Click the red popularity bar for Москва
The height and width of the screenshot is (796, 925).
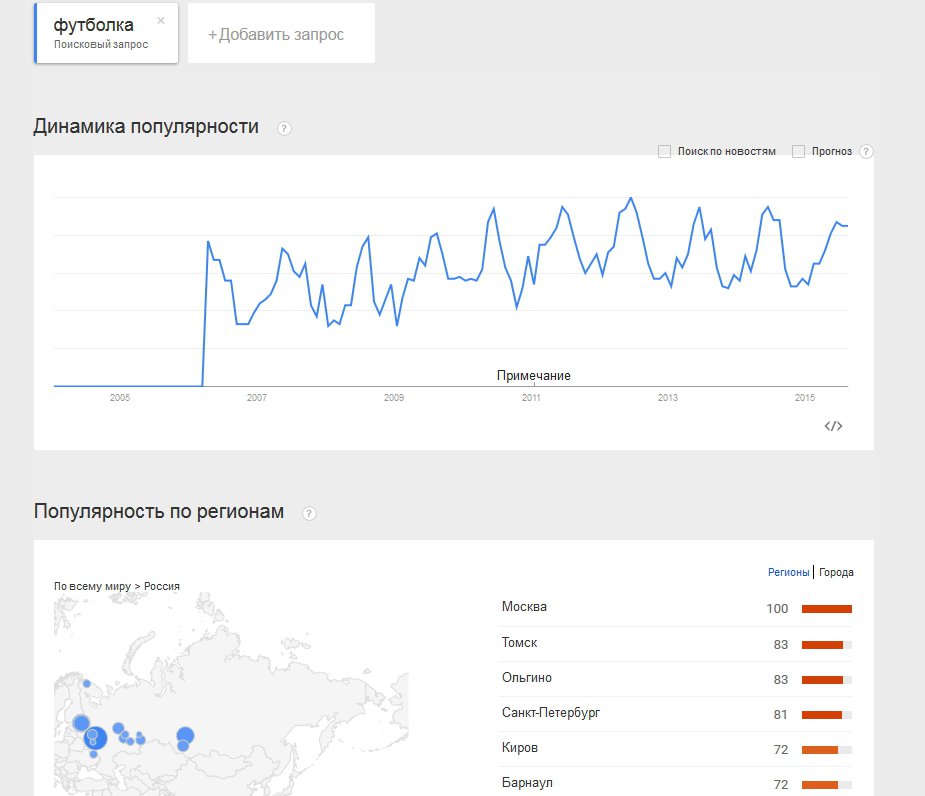(826, 609)
